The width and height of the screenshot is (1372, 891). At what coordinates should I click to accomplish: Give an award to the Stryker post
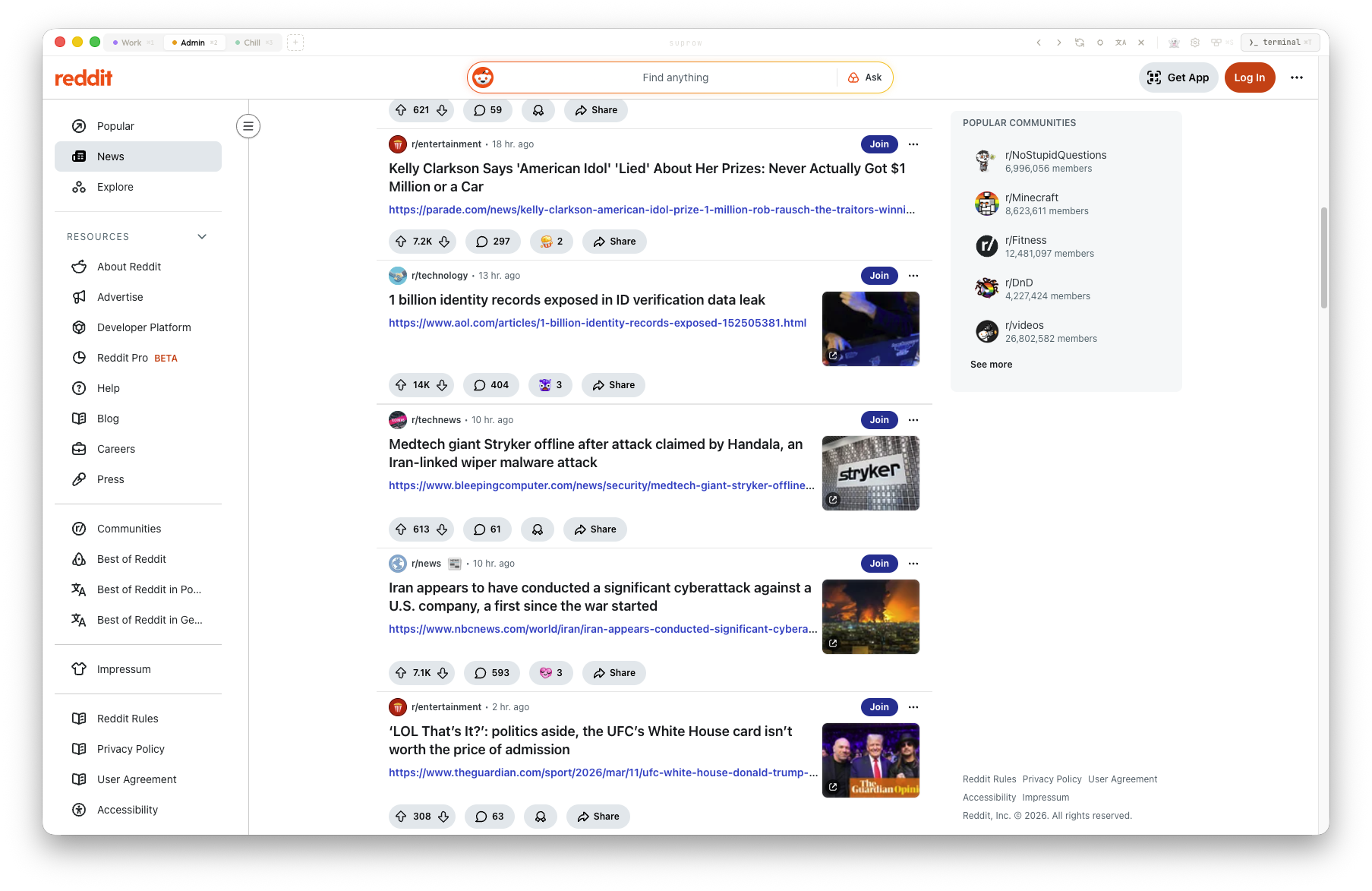[538, 529]
